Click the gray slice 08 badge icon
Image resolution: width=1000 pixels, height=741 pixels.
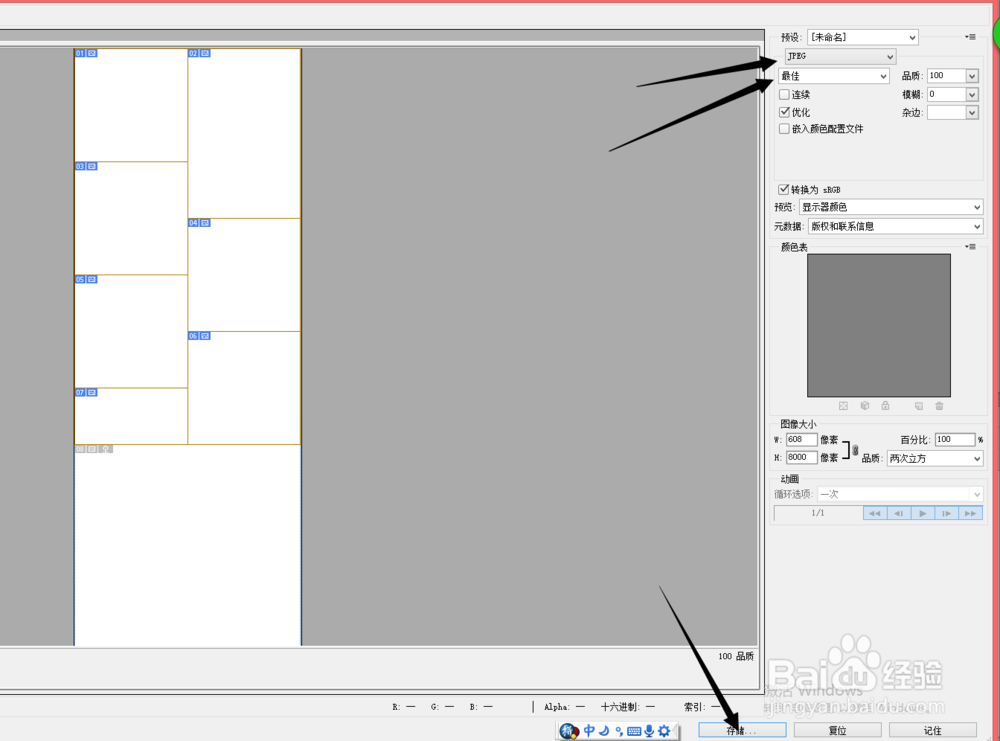(92, 449)
